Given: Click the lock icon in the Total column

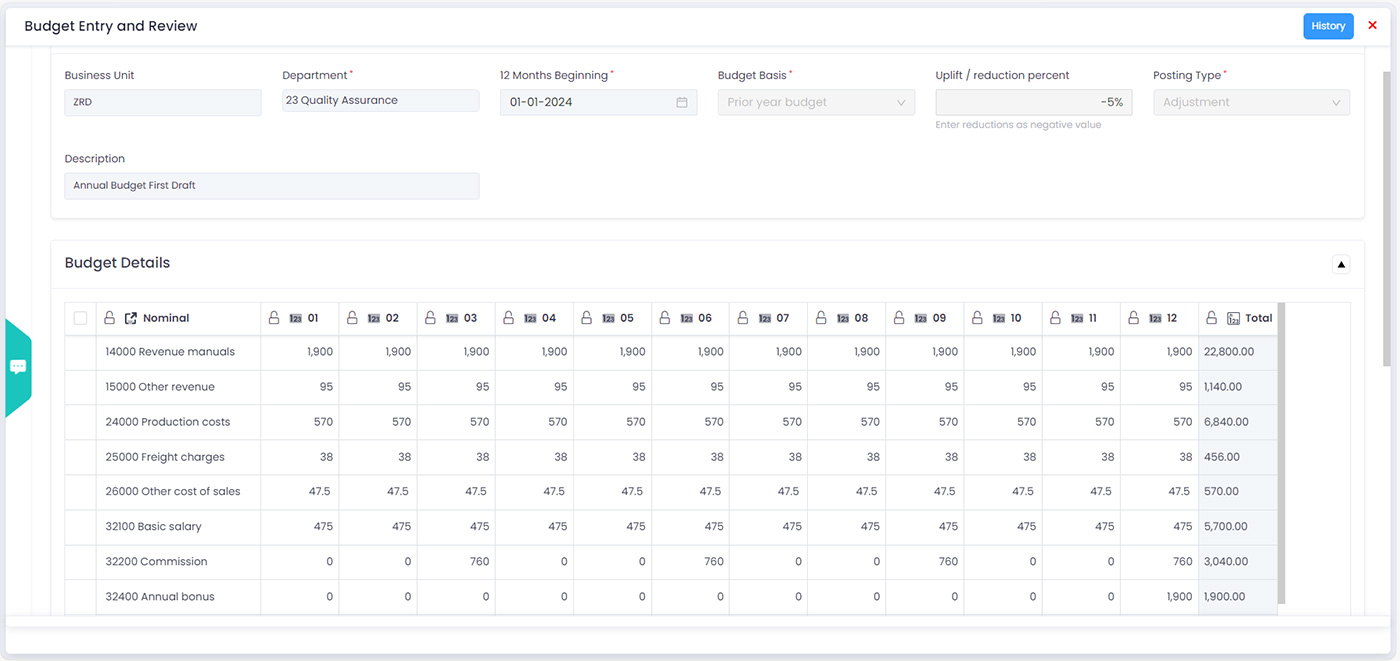Looking at the screenshot, I should coord(1212,318).
